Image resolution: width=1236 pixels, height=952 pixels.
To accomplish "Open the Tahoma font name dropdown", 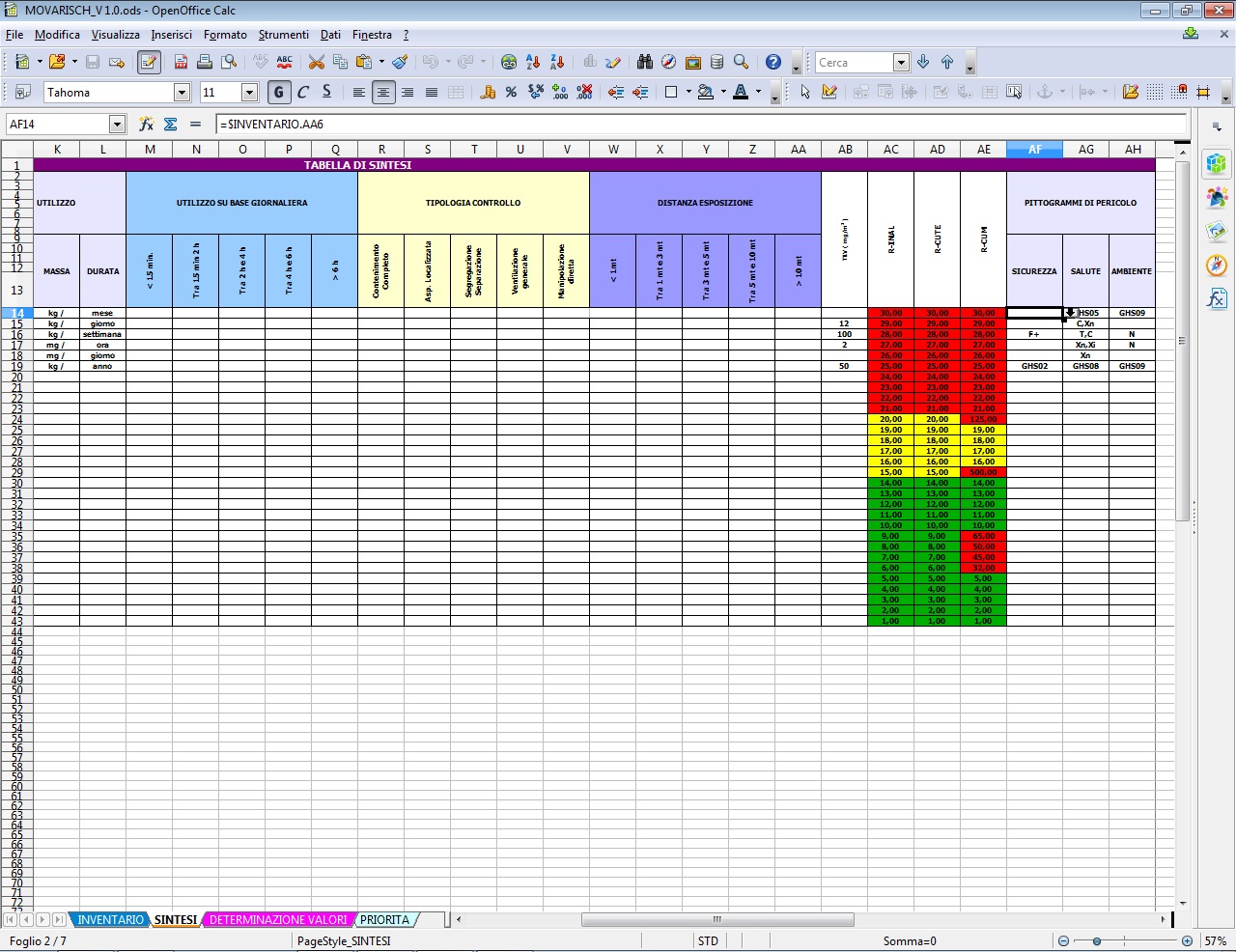I will (x=182, y=92).
